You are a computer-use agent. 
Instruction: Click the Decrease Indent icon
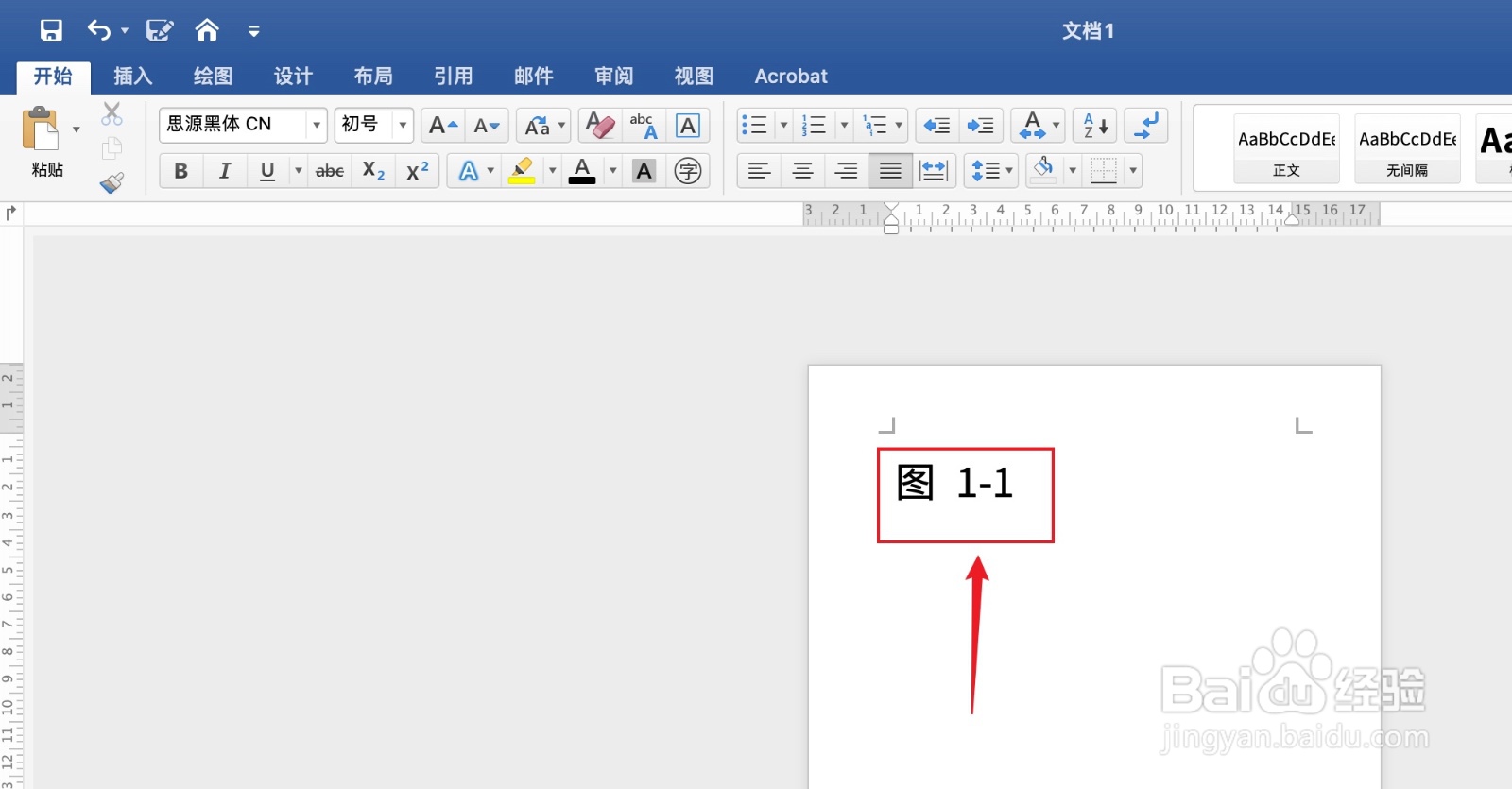(x=937, y=125)
